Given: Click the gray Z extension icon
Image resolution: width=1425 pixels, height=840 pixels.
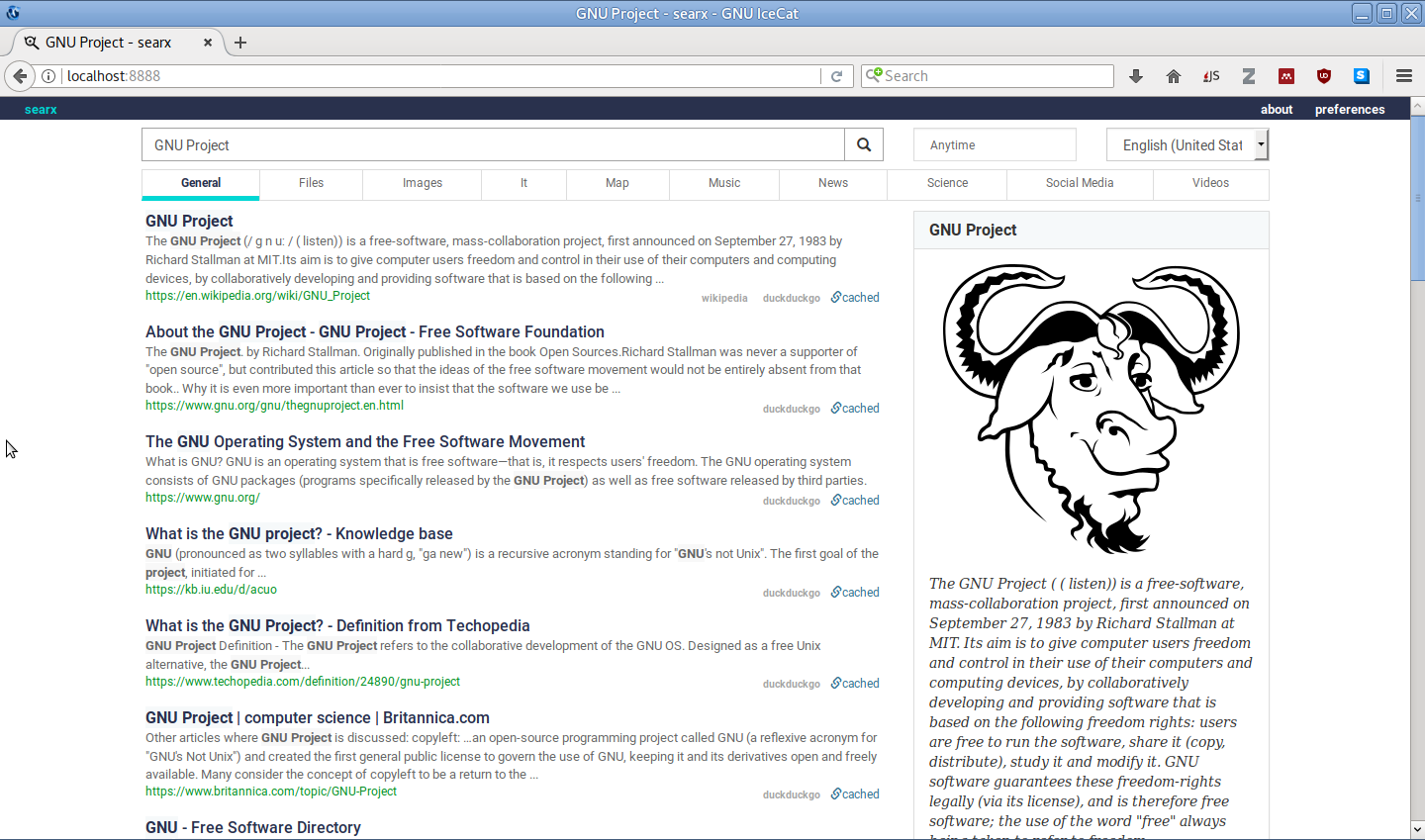Looking at the screenshot, I should [1249, 76].
